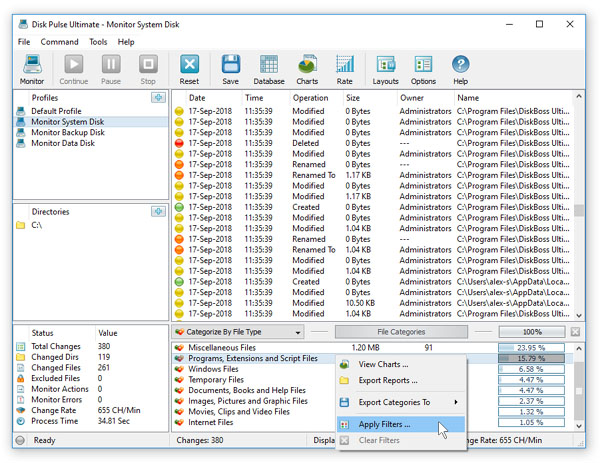This screenshot has width=600, height=463.
Task: Expand the Export Categories To submenu
Action: coord(401,402)
